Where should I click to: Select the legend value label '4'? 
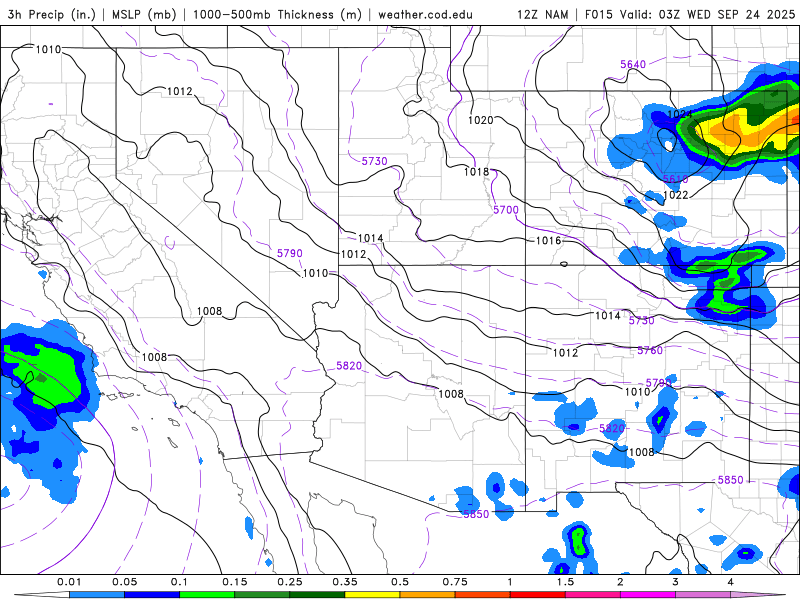point(730,582)
